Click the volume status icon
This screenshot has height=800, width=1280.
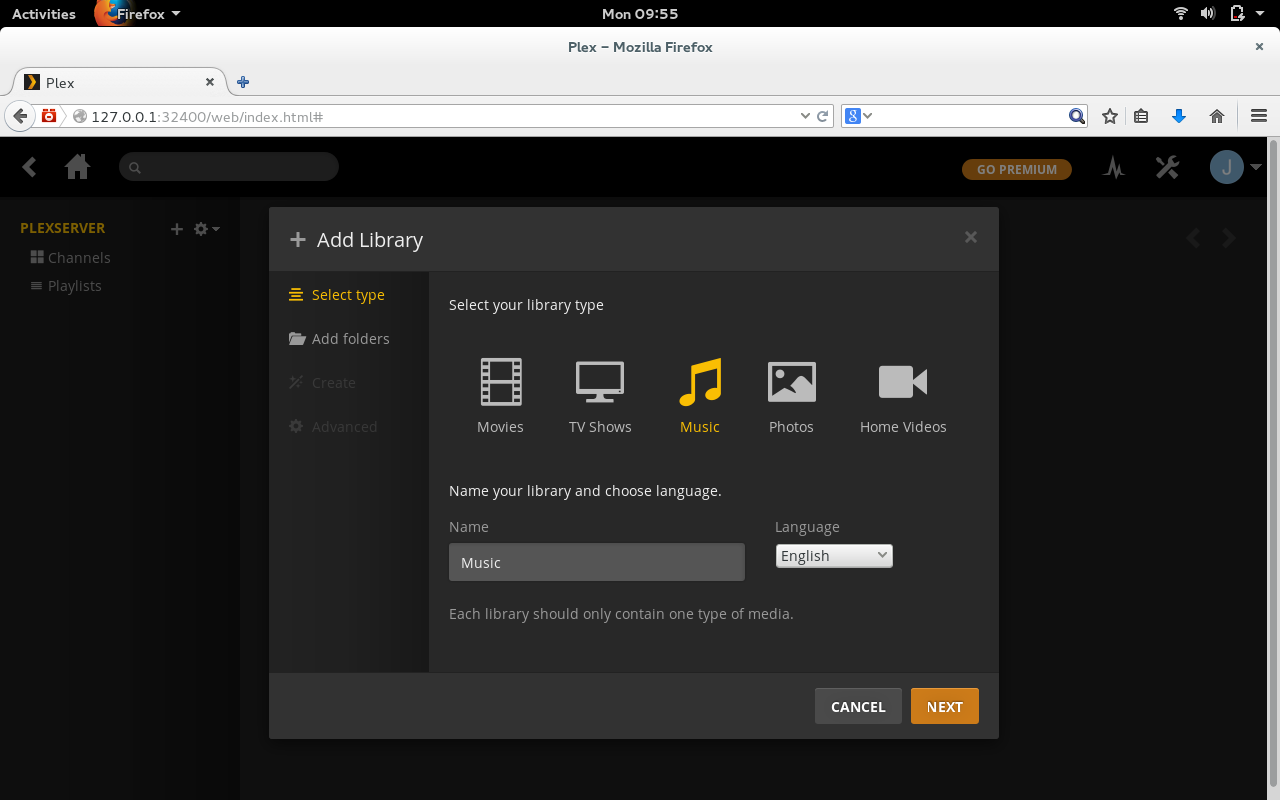1208,14
